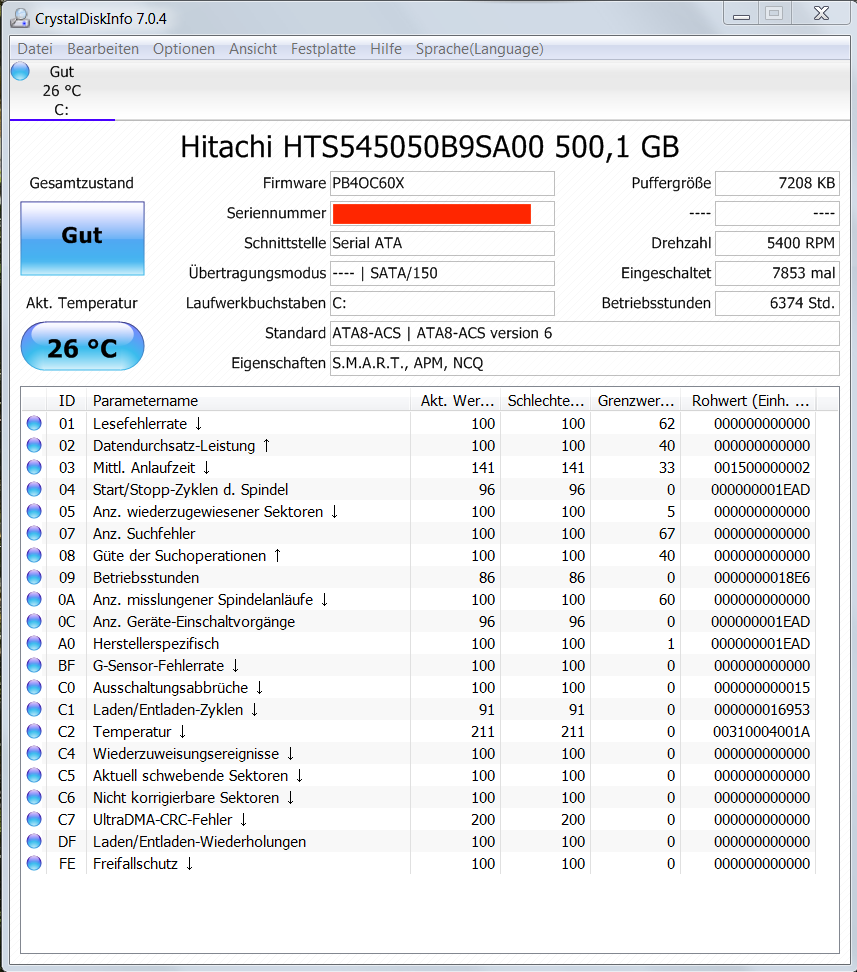Click the status icon for Herstellerspezifisch
Viewport: 857px width, 972px height.
coord(34,643)
